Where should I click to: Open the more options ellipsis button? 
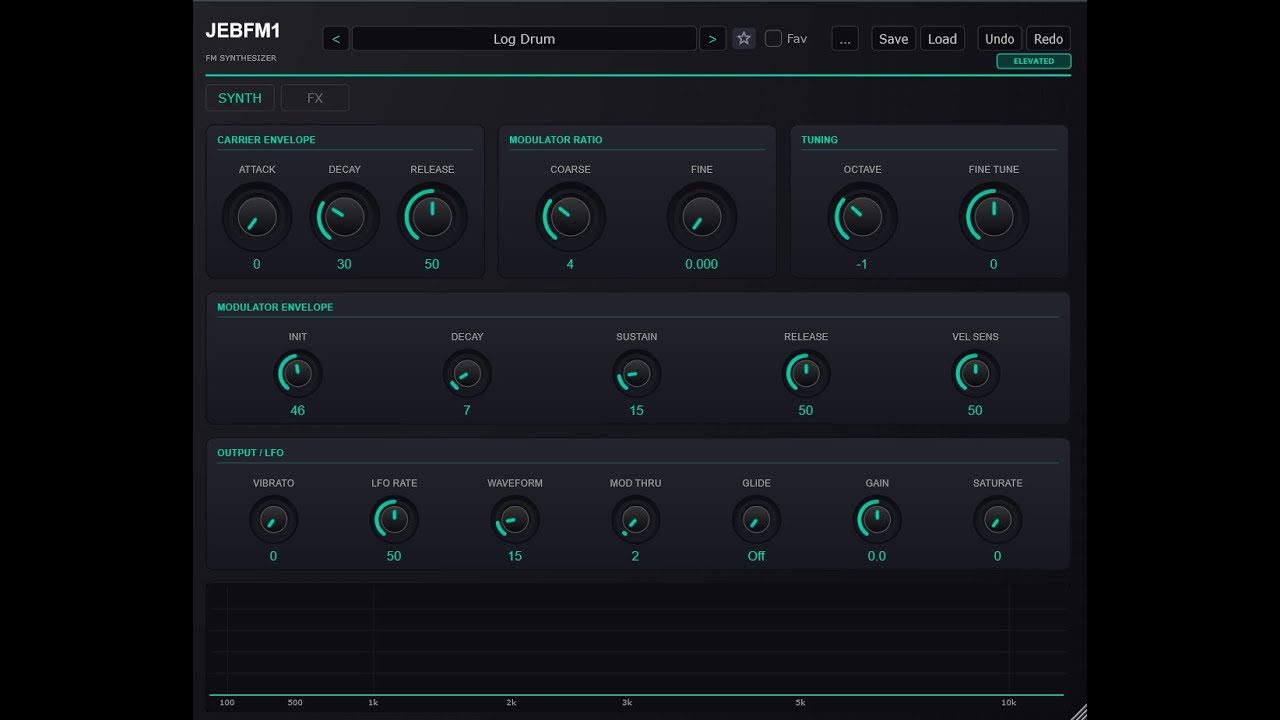pyautogui.click(x=845, y=39)
